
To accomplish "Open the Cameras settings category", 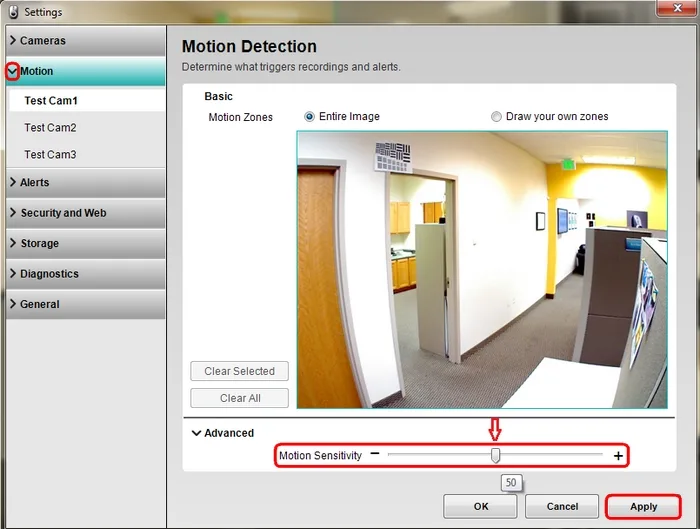I will (86, 41).
